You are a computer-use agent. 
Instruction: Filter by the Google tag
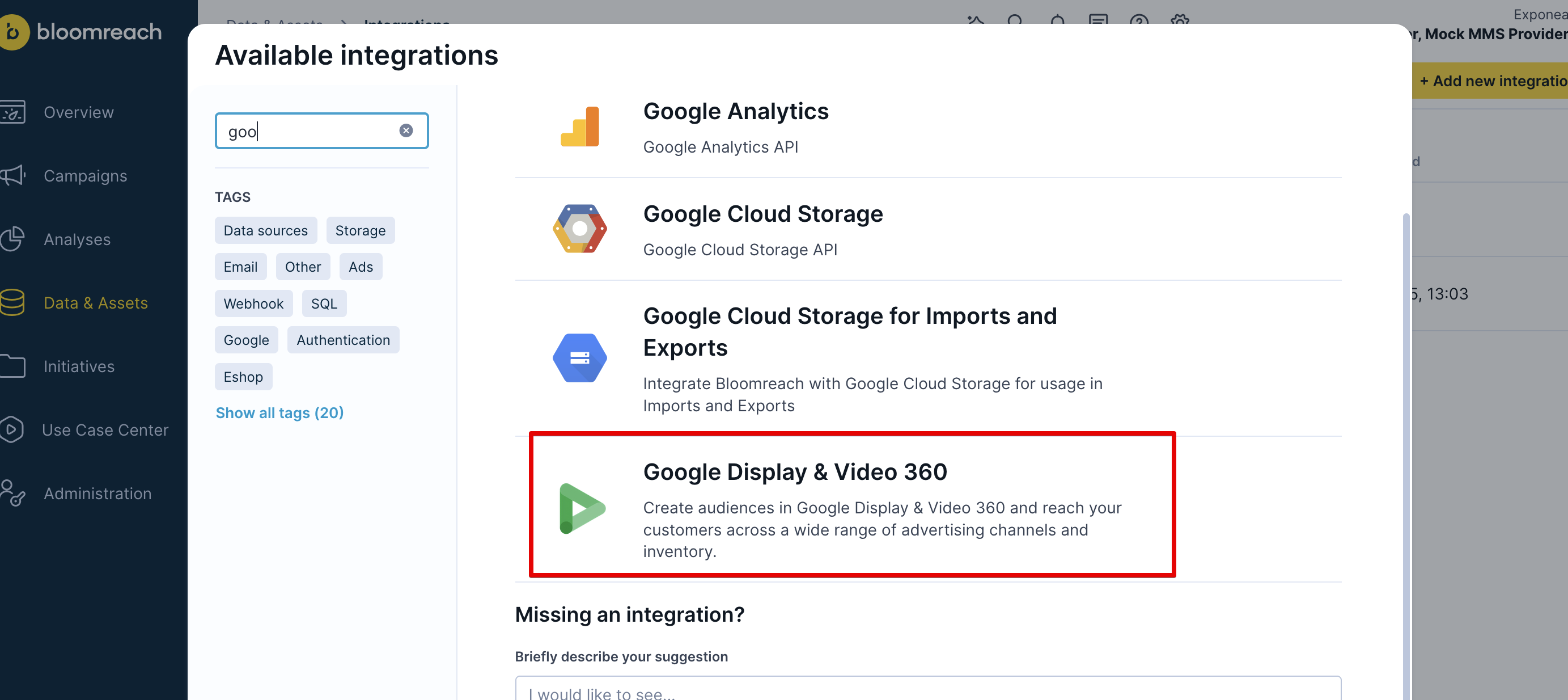pos(246,340)
